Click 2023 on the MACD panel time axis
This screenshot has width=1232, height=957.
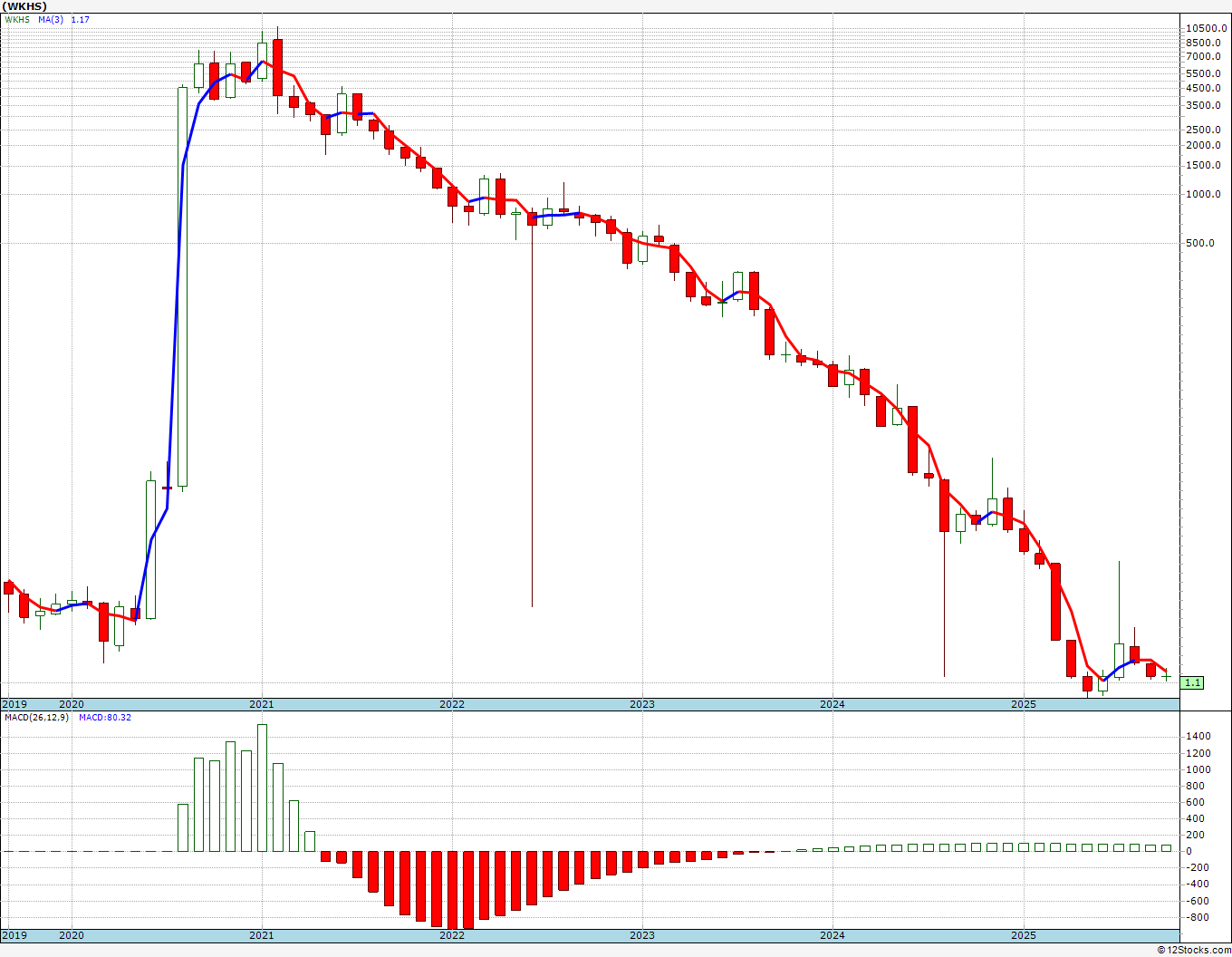(642, 934)
